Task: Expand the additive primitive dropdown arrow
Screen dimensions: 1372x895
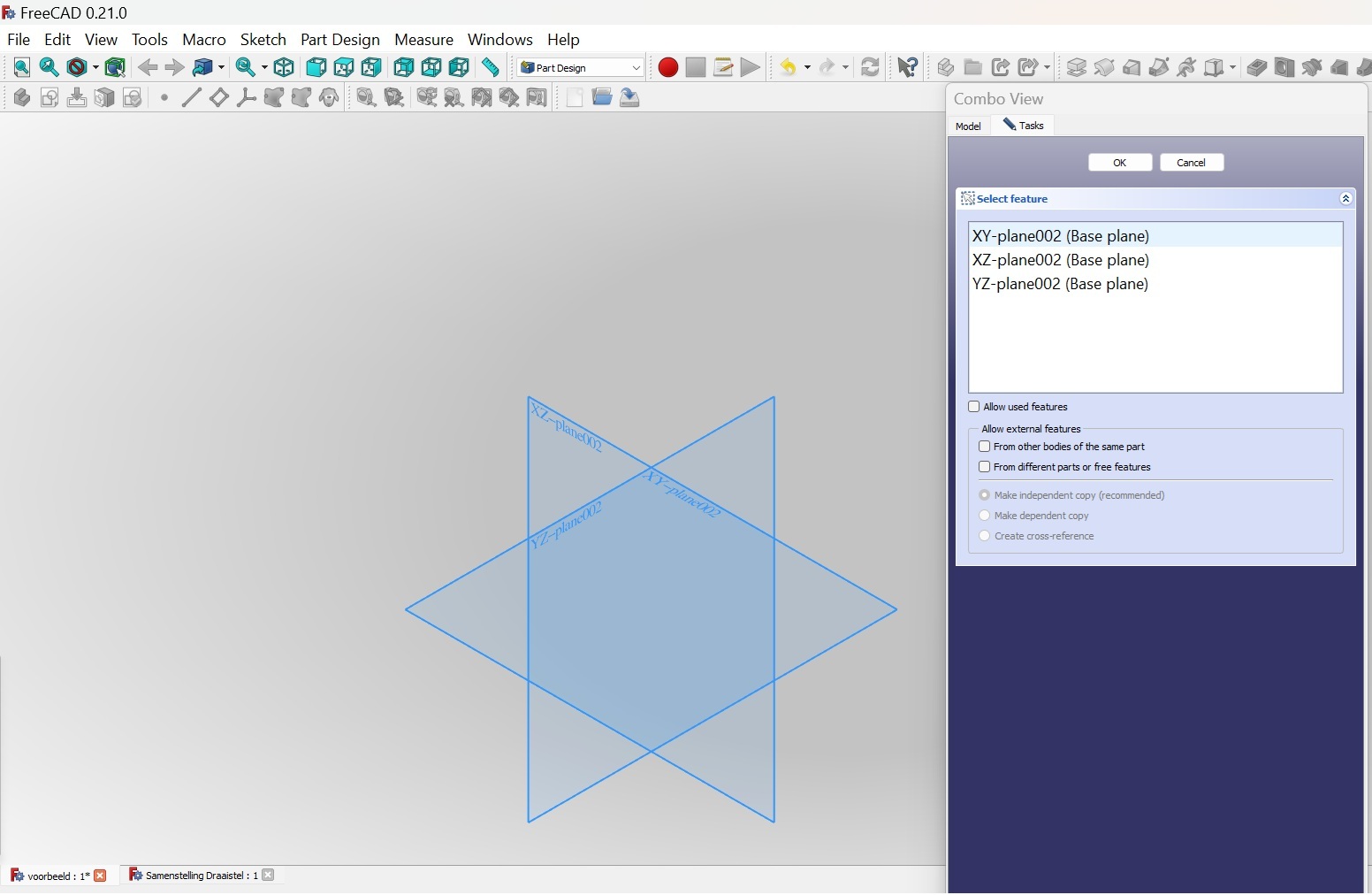Action: [x=1232, y=67]
